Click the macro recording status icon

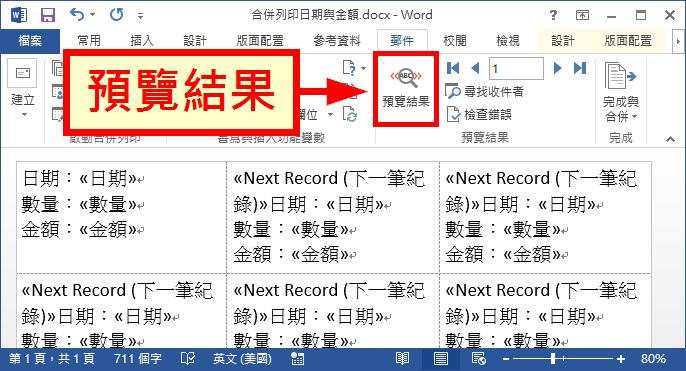point(298,359)
